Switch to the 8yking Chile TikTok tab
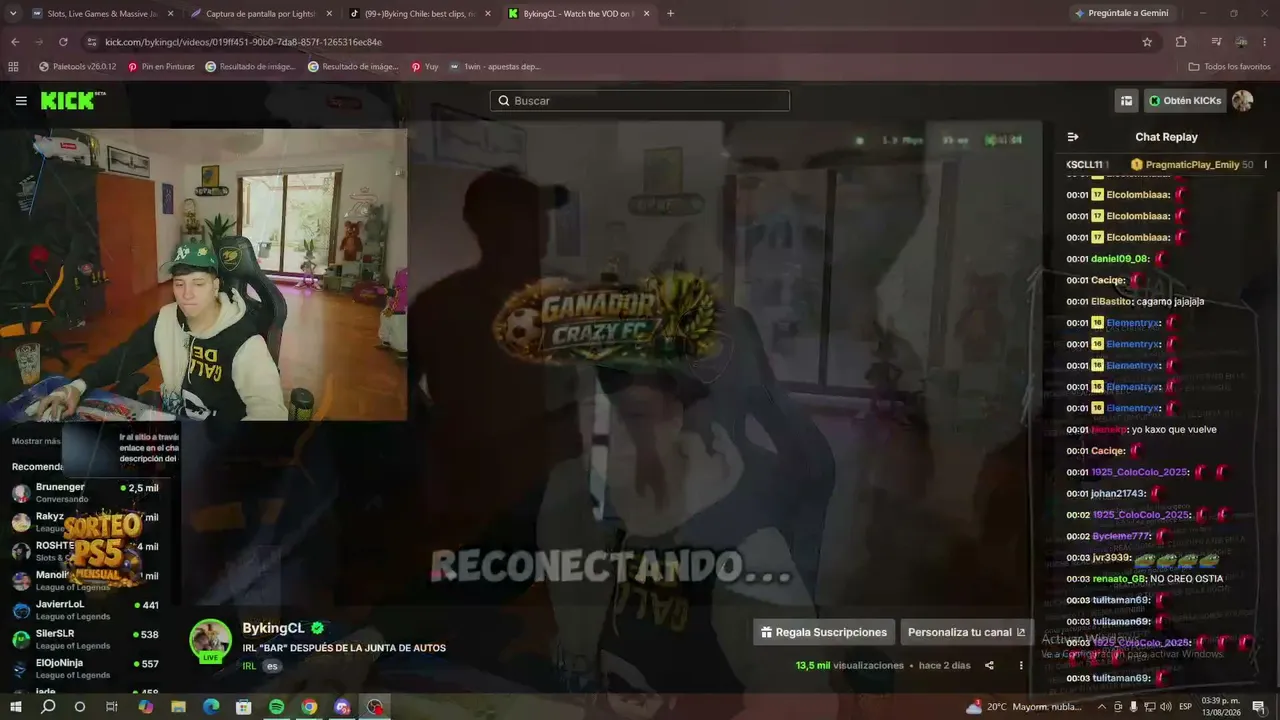Screen dimensions: 1280x720 pyautogui.click(x=418, y=14)
